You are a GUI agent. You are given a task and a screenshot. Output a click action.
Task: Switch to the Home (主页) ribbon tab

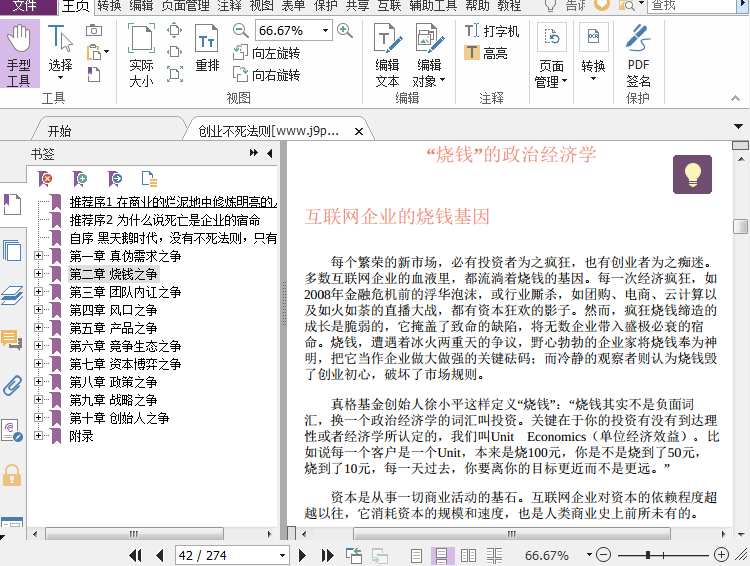tap(76, 6)
